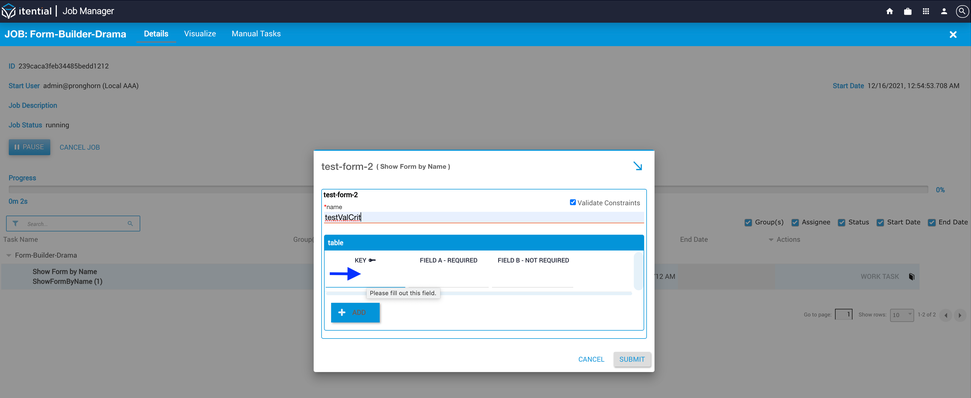Click the blue arrow icon in test-form-2 dialog
Viewport: 971px width, 398px height.
click(x=638, y=167)
